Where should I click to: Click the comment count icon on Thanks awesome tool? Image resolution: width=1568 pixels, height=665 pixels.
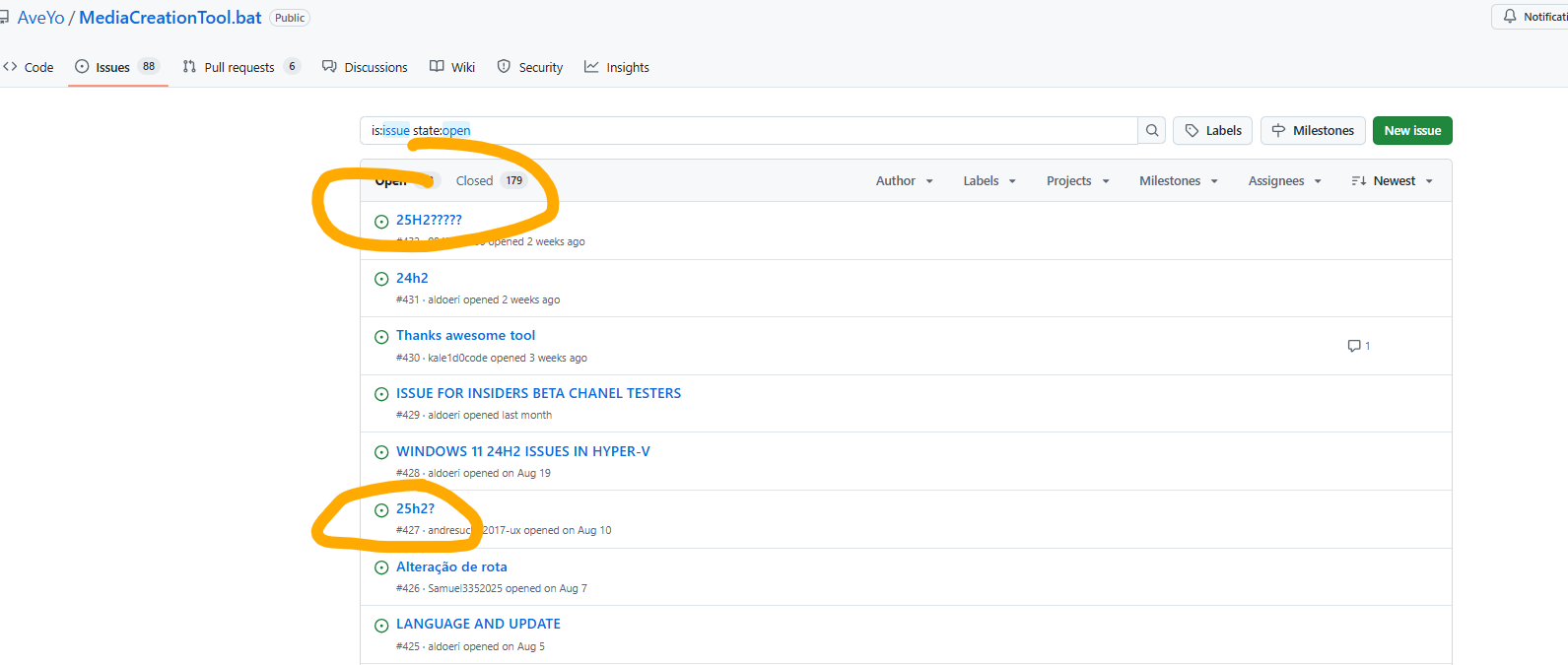click(1354, 346)
